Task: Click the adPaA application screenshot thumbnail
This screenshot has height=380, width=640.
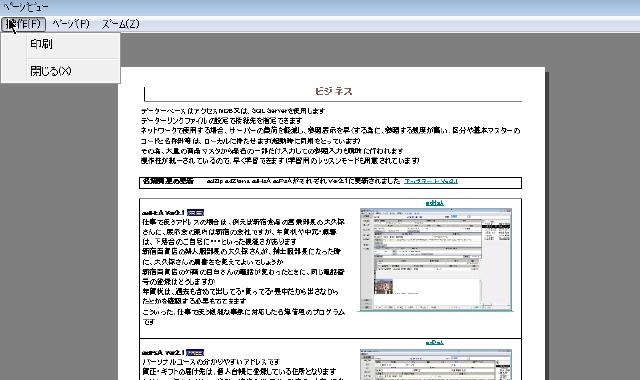Action: pyautogui.click(x=436, y=364)
